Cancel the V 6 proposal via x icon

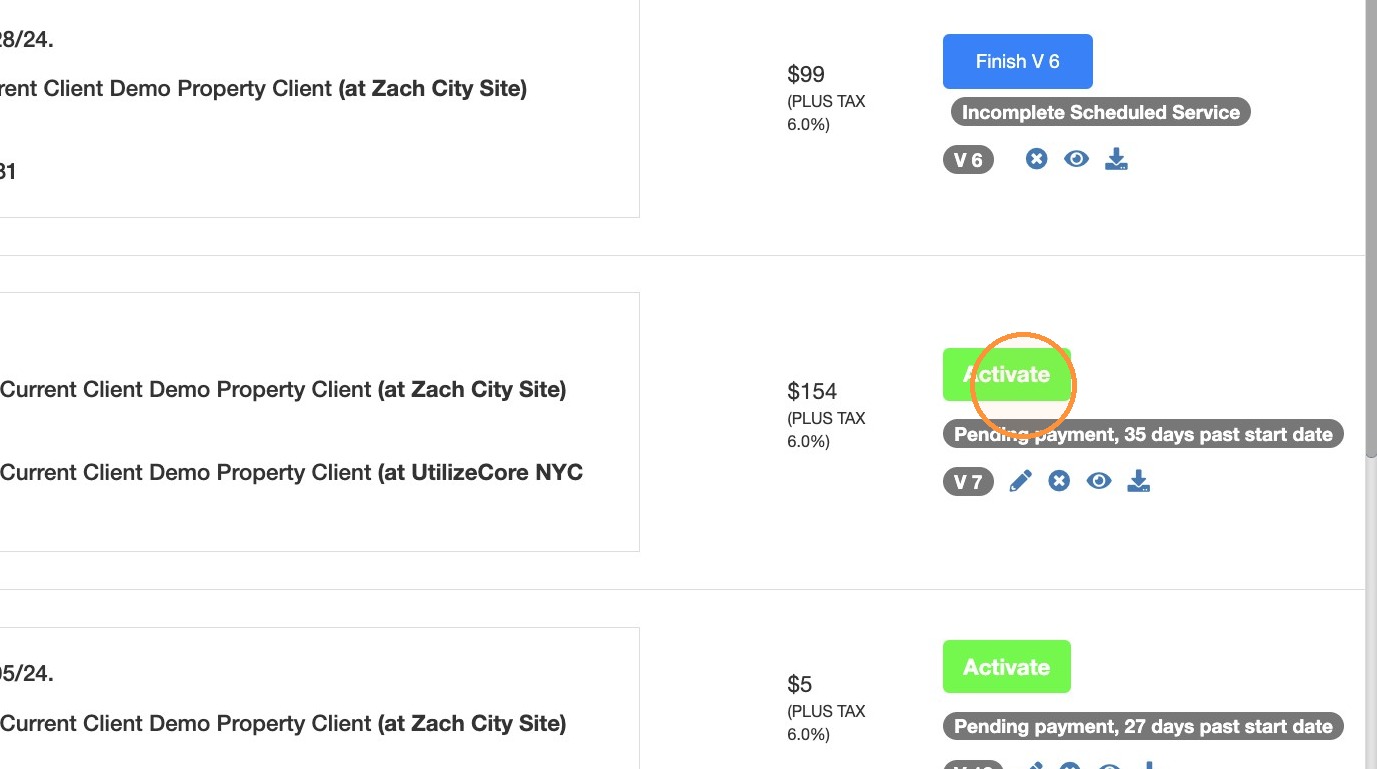click(x=1037, y=159)
